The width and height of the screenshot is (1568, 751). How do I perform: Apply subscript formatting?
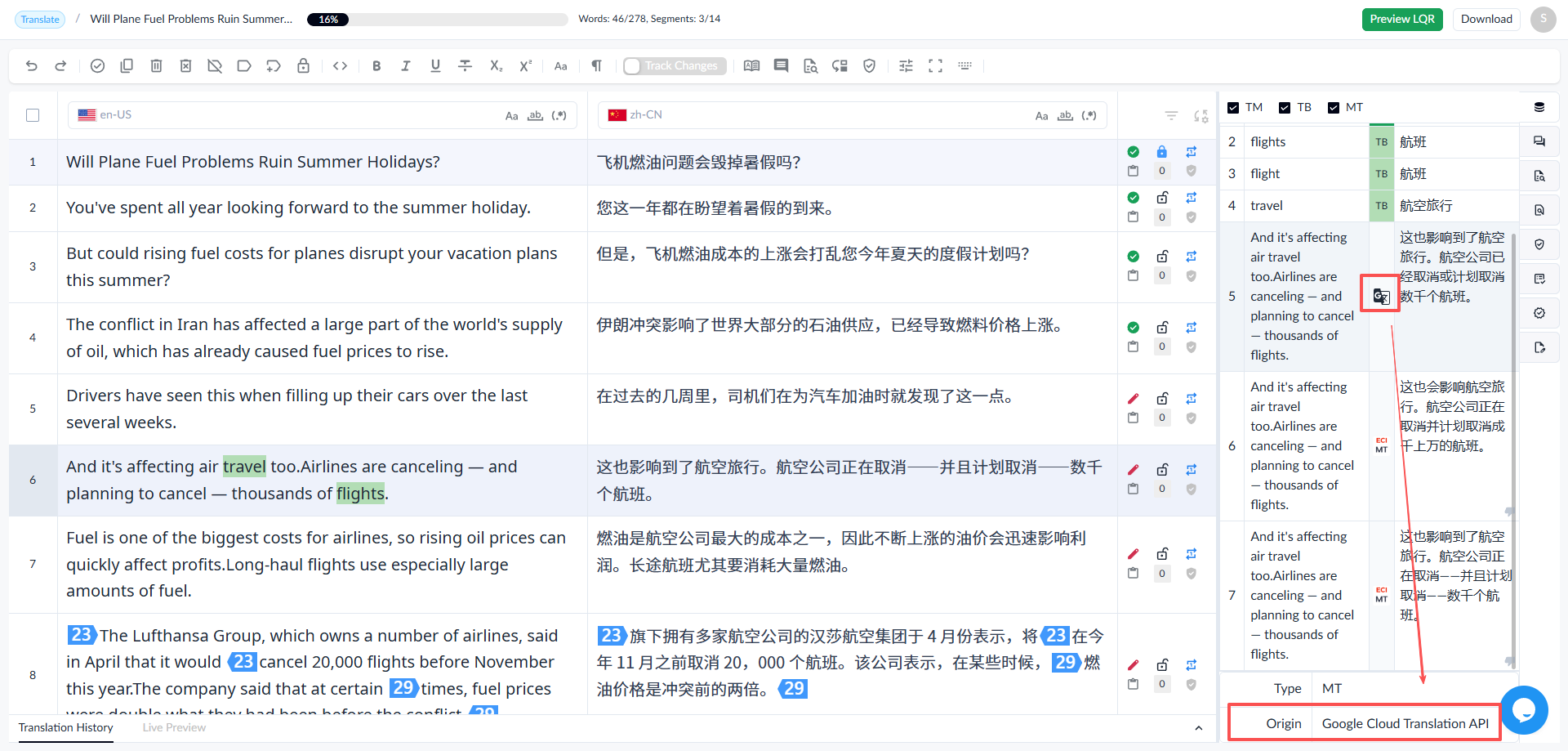pos(496,66)
